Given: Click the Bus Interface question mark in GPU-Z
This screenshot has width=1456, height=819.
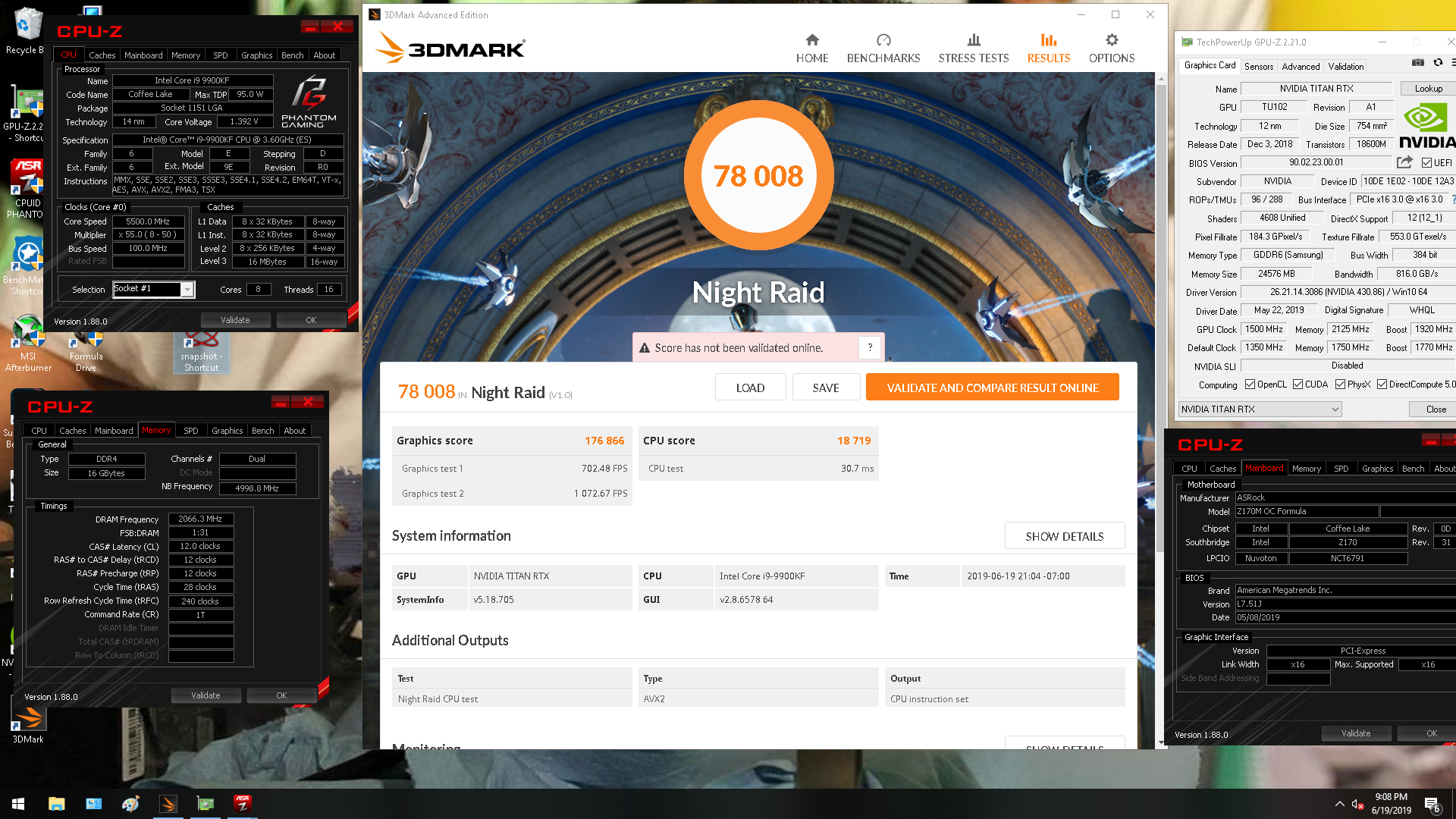Looking at the screenshot, I should pos(1453,199).
